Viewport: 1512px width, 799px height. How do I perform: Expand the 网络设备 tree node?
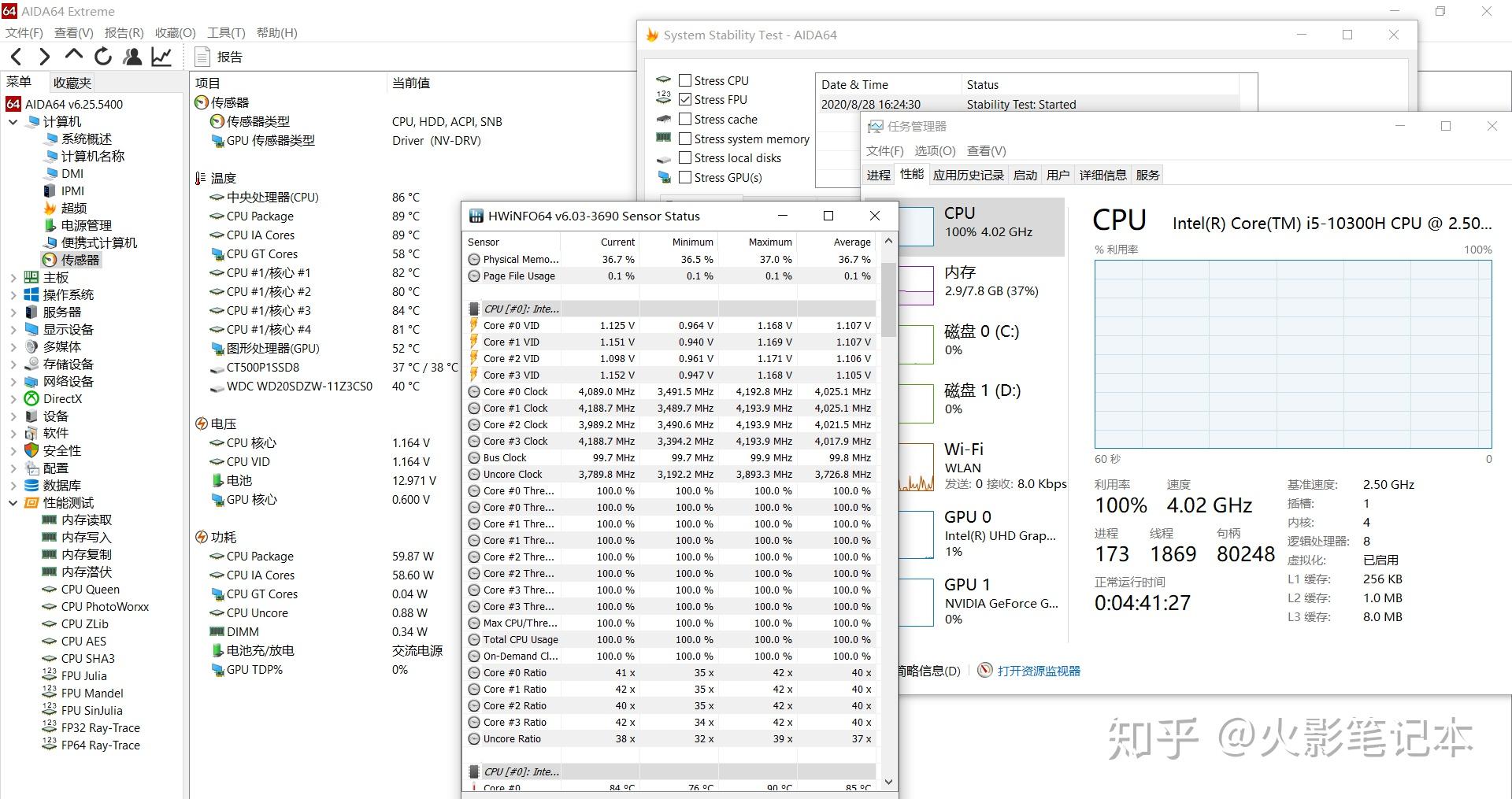coord(13,381)
